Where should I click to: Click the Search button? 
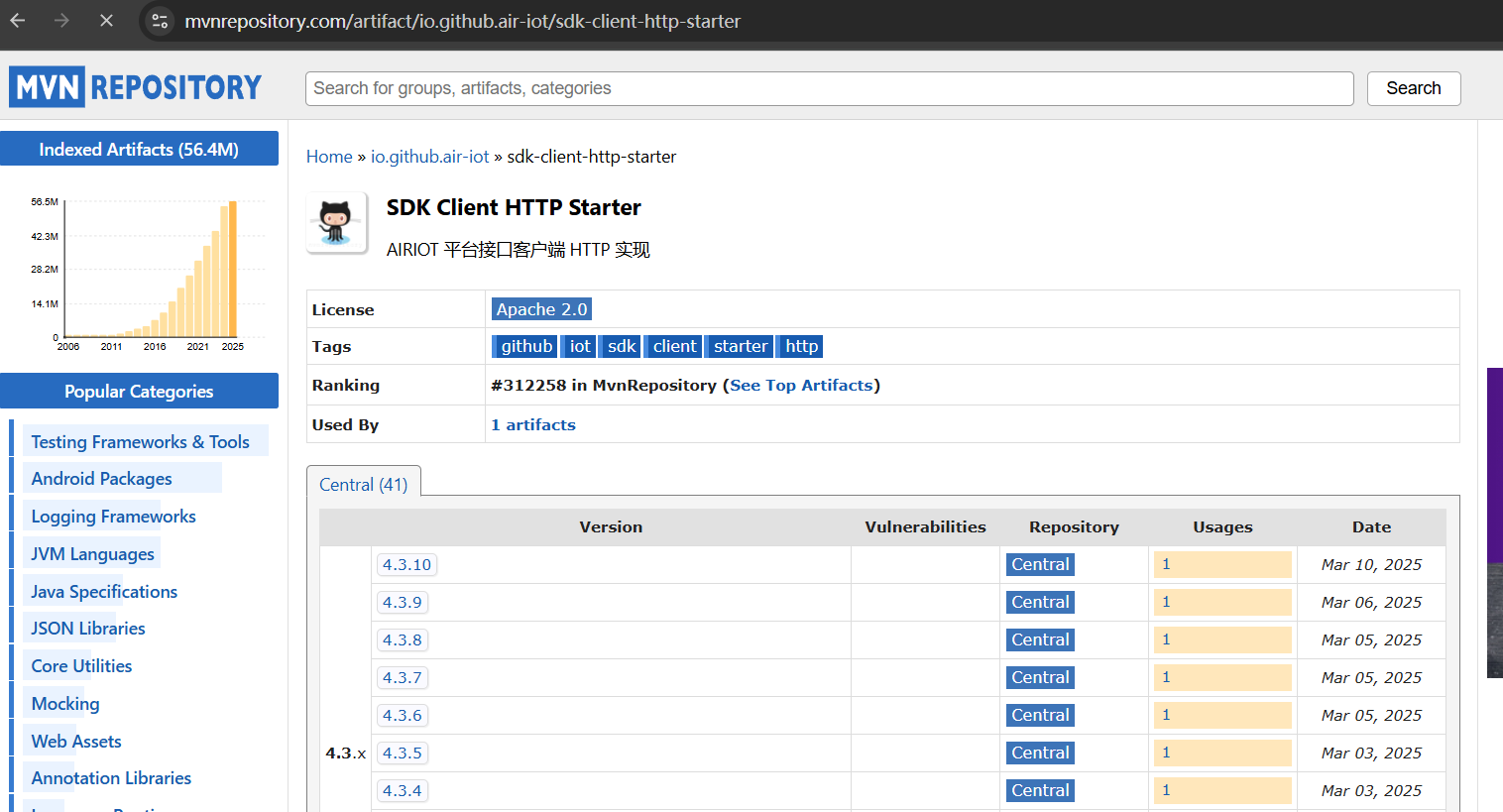(x=1413, y=88)
